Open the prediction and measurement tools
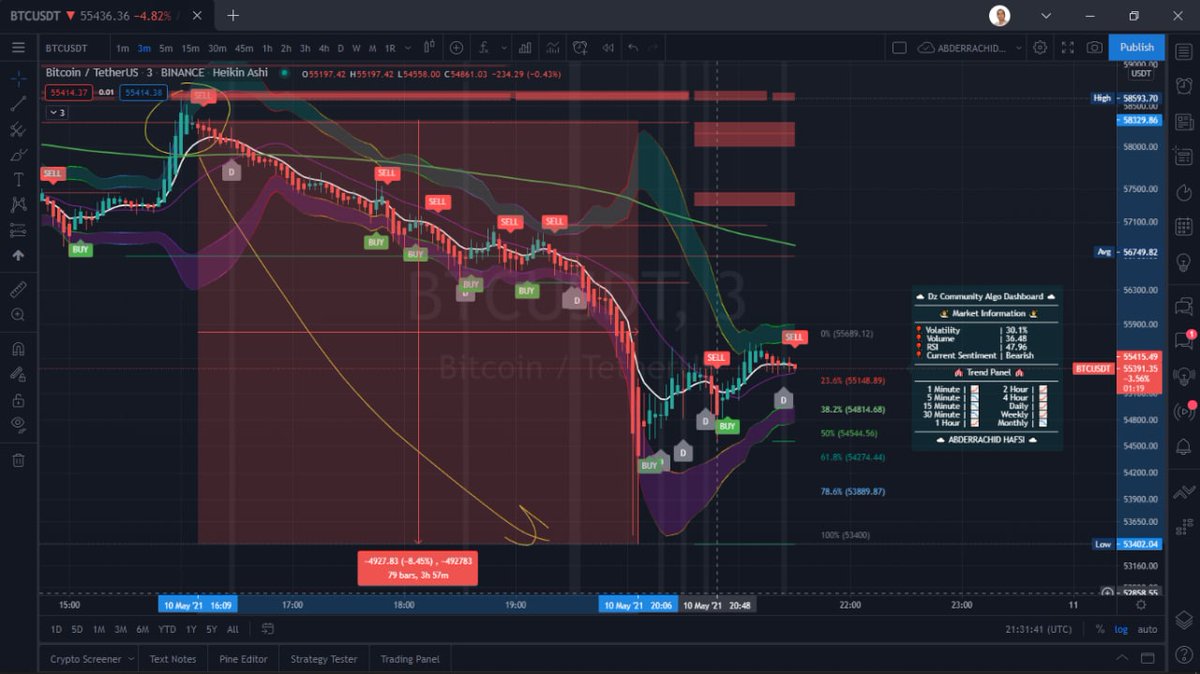Viewport: 1200px width, 674px height. (x=18, y=230)
